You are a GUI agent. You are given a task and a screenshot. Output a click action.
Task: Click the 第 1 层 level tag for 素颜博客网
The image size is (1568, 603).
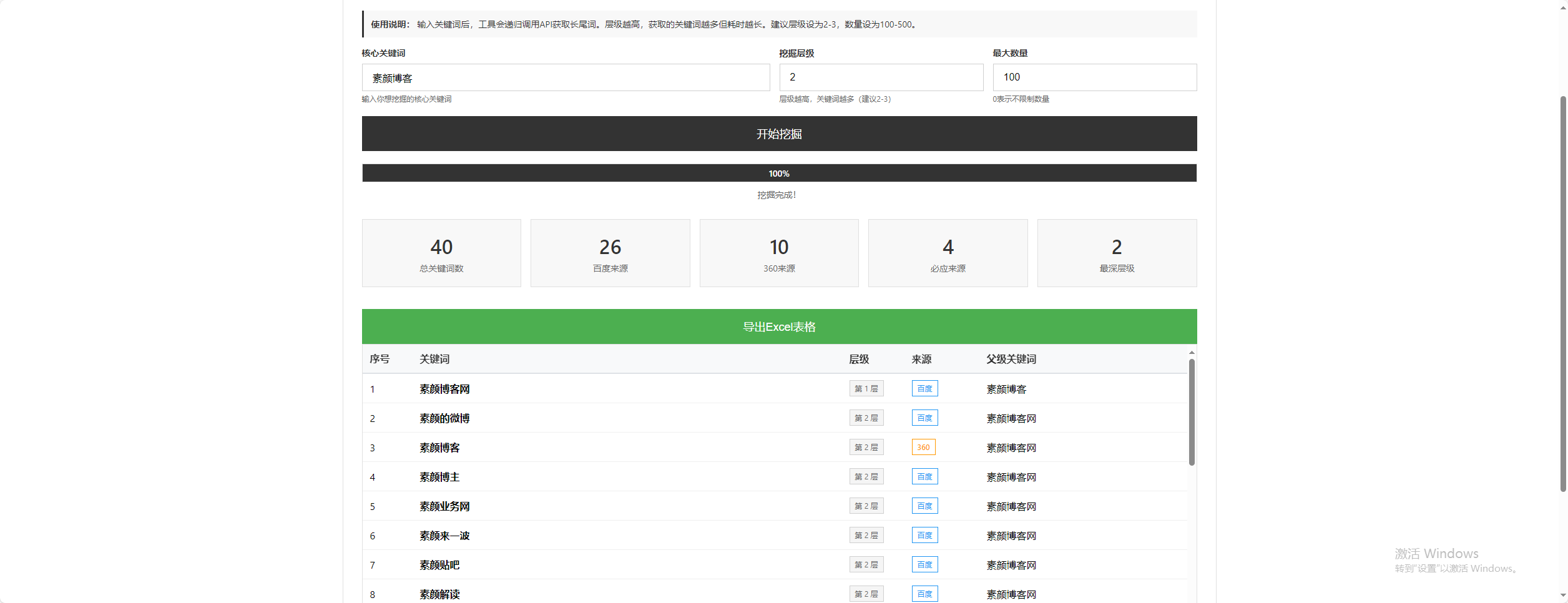(866, 388)
